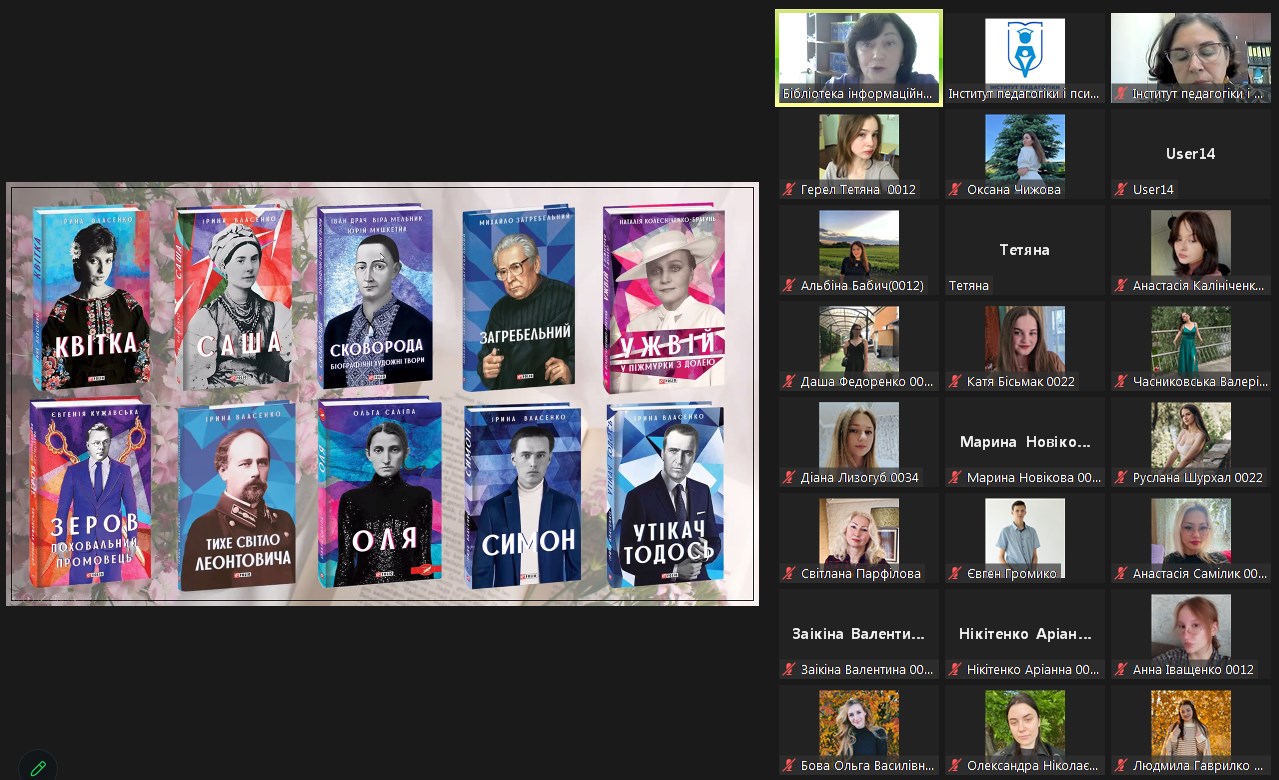
Task: Select Світлана Парфілова's profile photo
Action: pyautogui.click(x=859, y=531)
